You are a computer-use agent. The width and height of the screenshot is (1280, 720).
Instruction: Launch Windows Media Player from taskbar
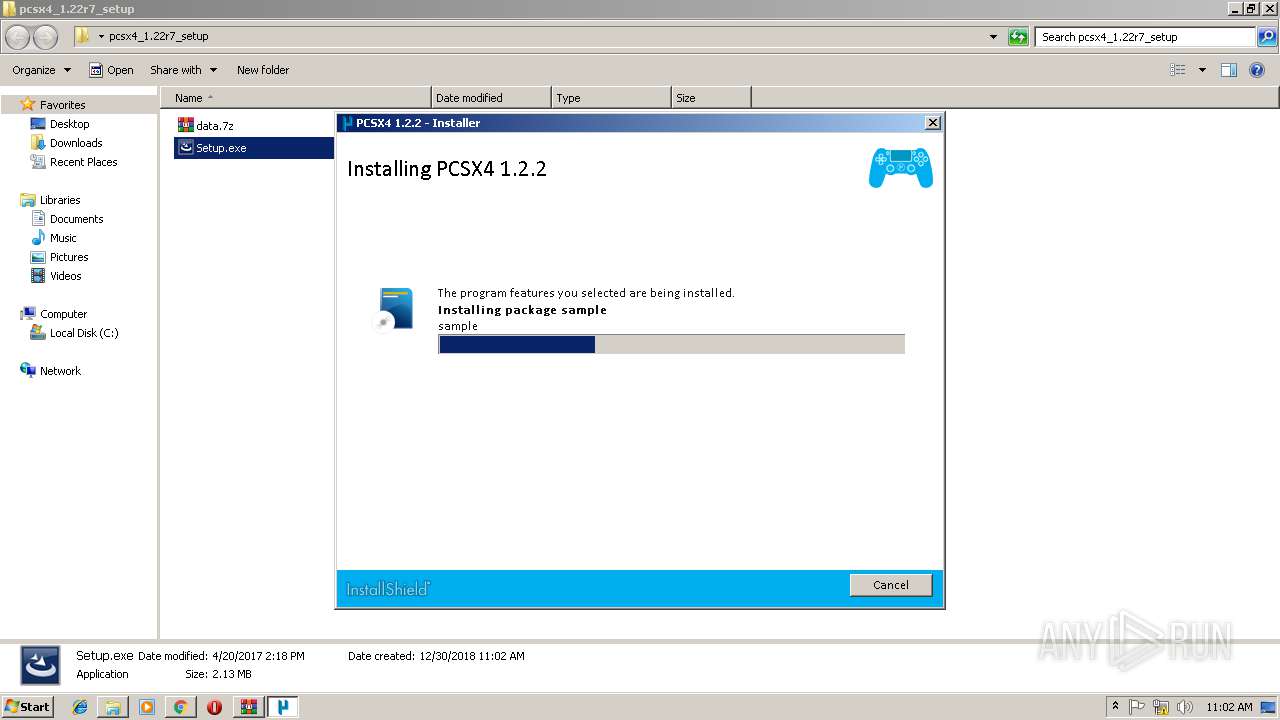click(147, 707)
